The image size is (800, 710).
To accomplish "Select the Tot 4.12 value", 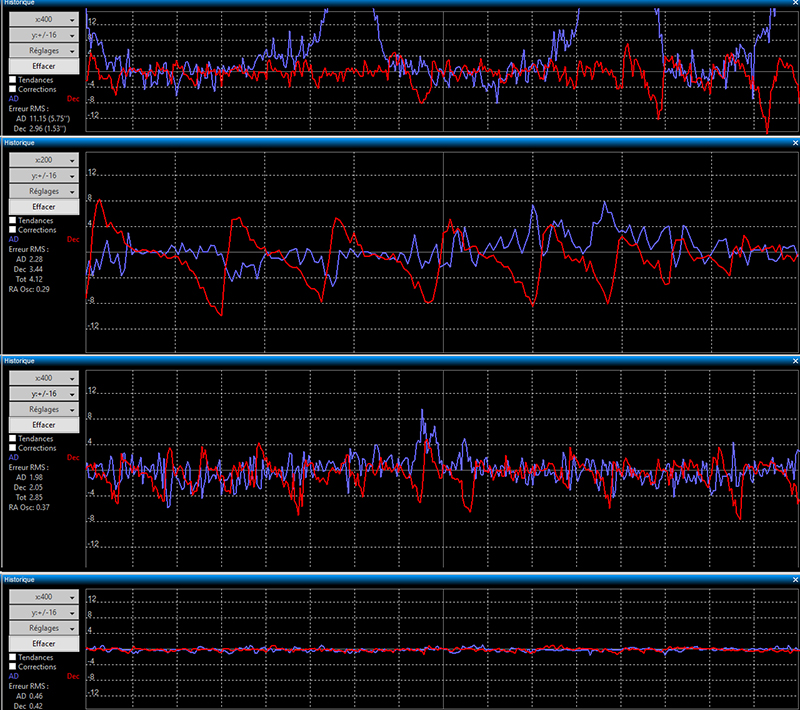I will pos(29,279).
